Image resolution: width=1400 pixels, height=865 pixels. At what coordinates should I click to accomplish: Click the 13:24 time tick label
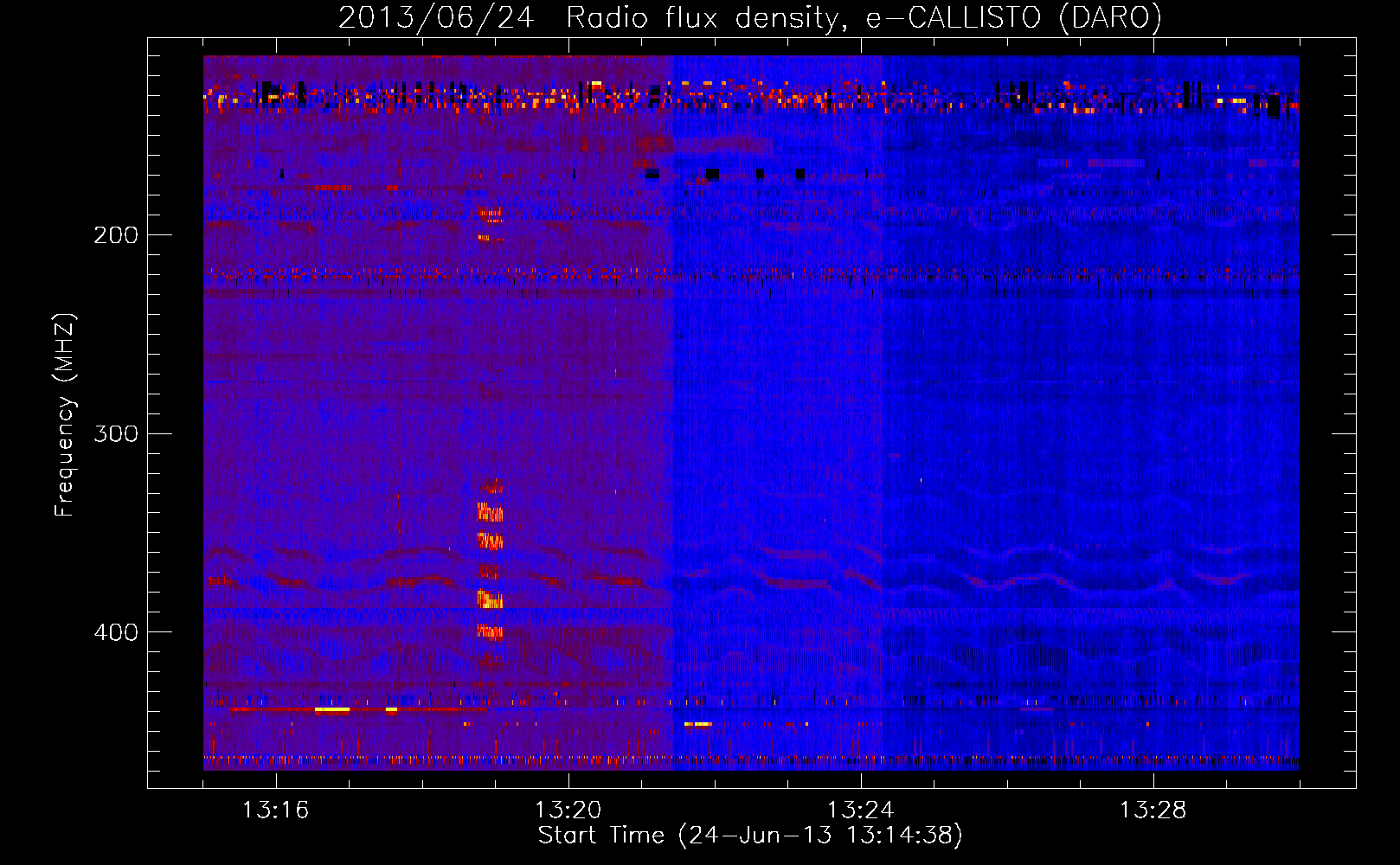tap(860, 811)
